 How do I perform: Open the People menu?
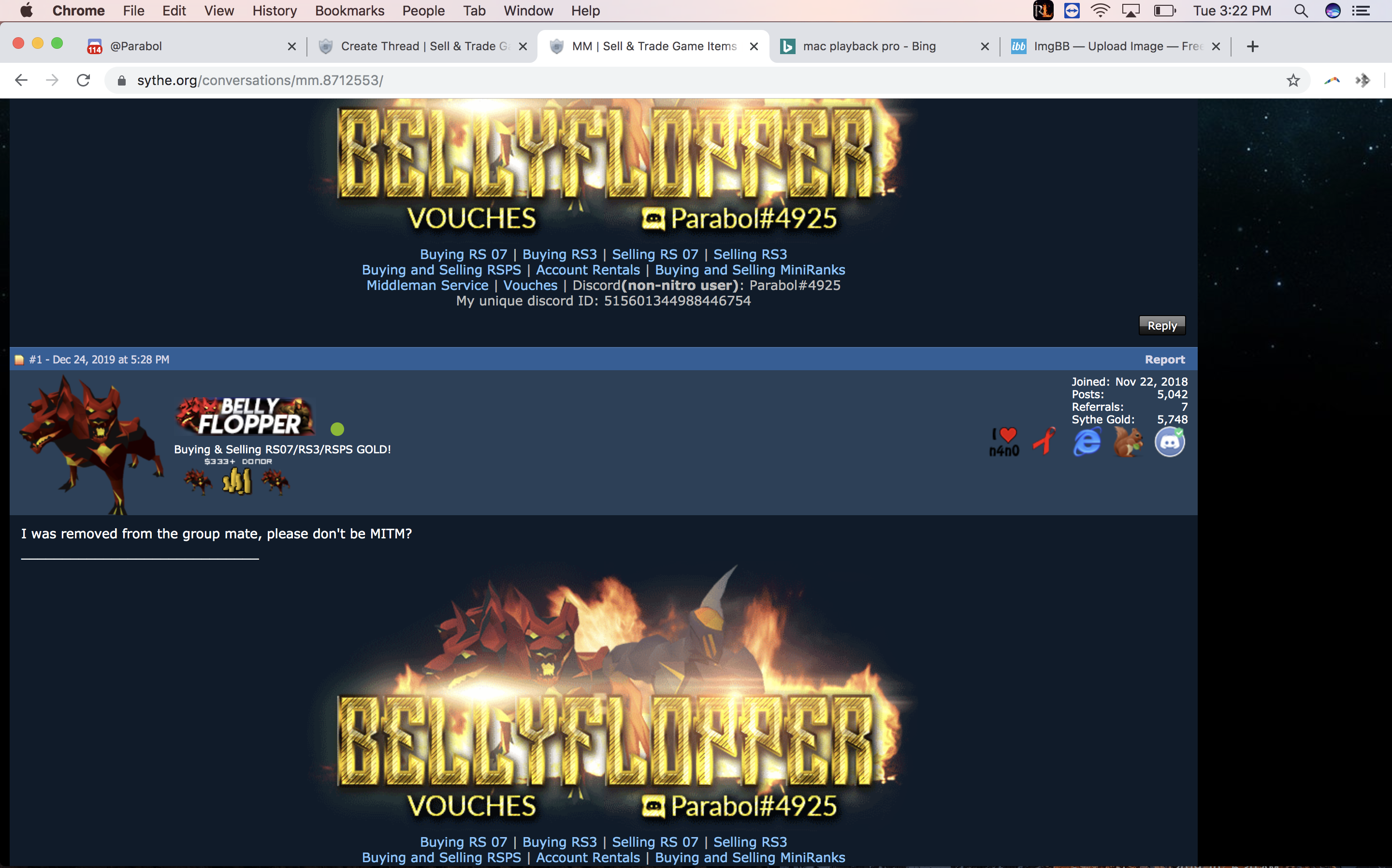423,11
